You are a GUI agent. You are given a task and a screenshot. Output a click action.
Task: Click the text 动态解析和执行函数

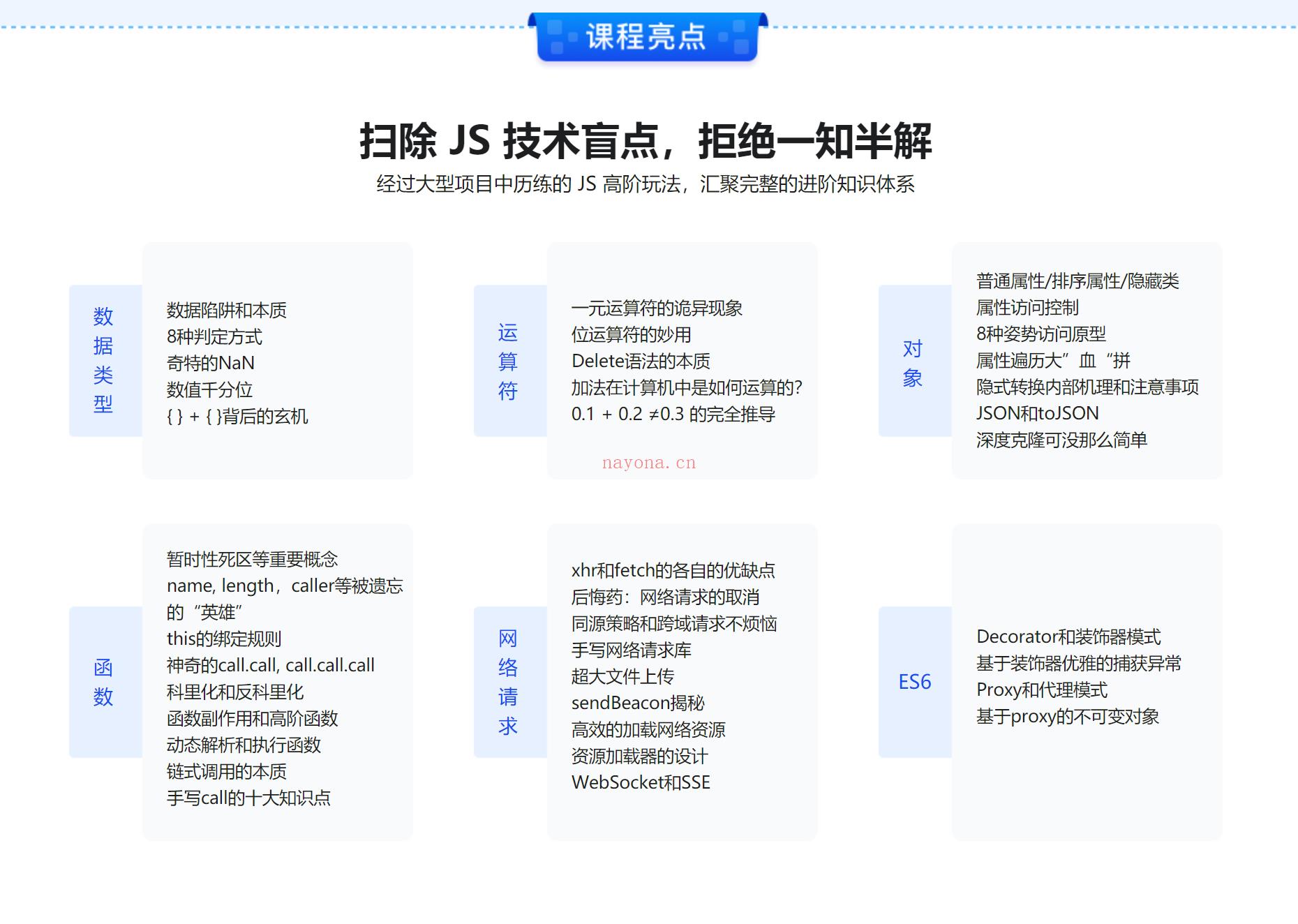pyautogui.click(x=244, y=745)
